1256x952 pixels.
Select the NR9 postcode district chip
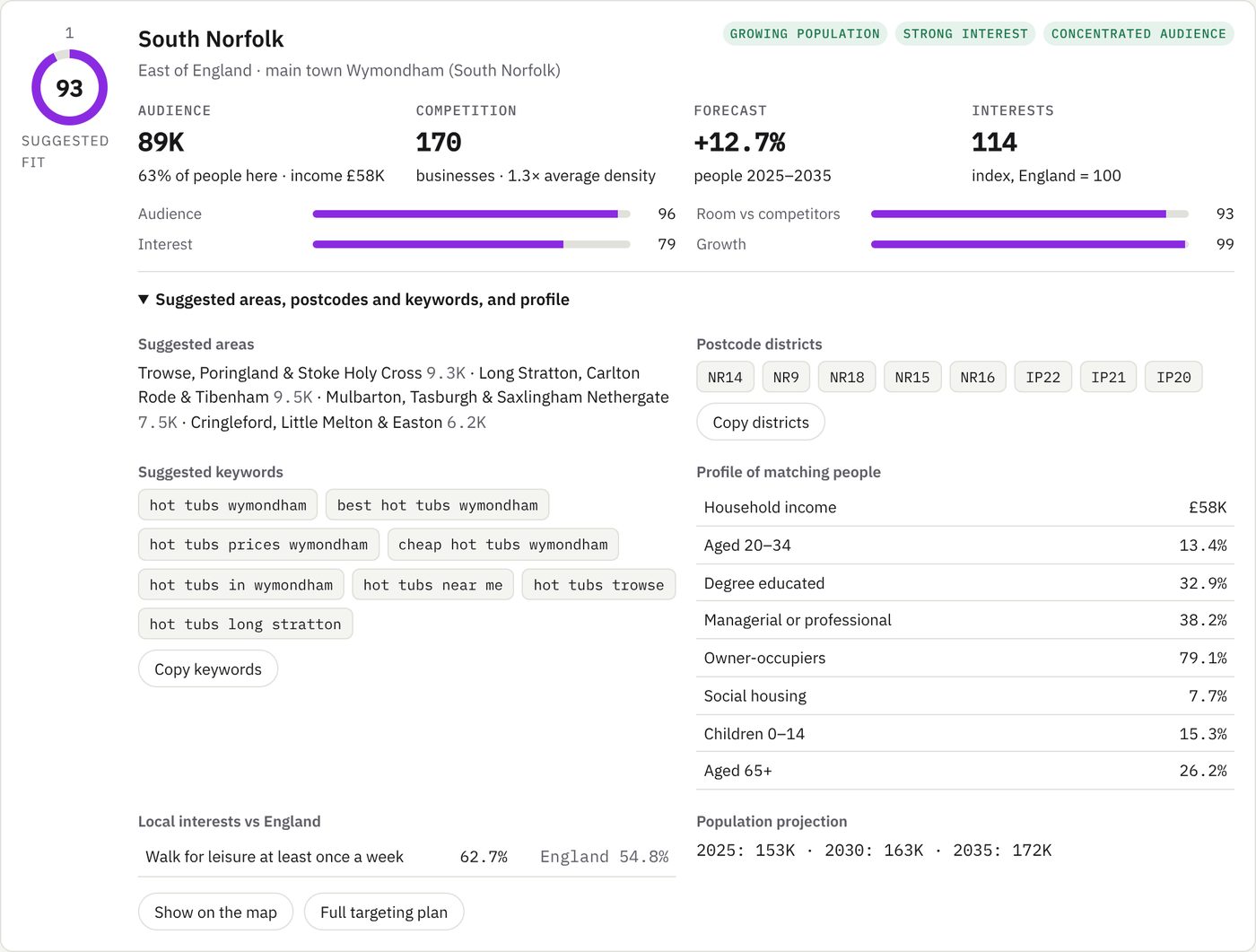click(786, 378)
